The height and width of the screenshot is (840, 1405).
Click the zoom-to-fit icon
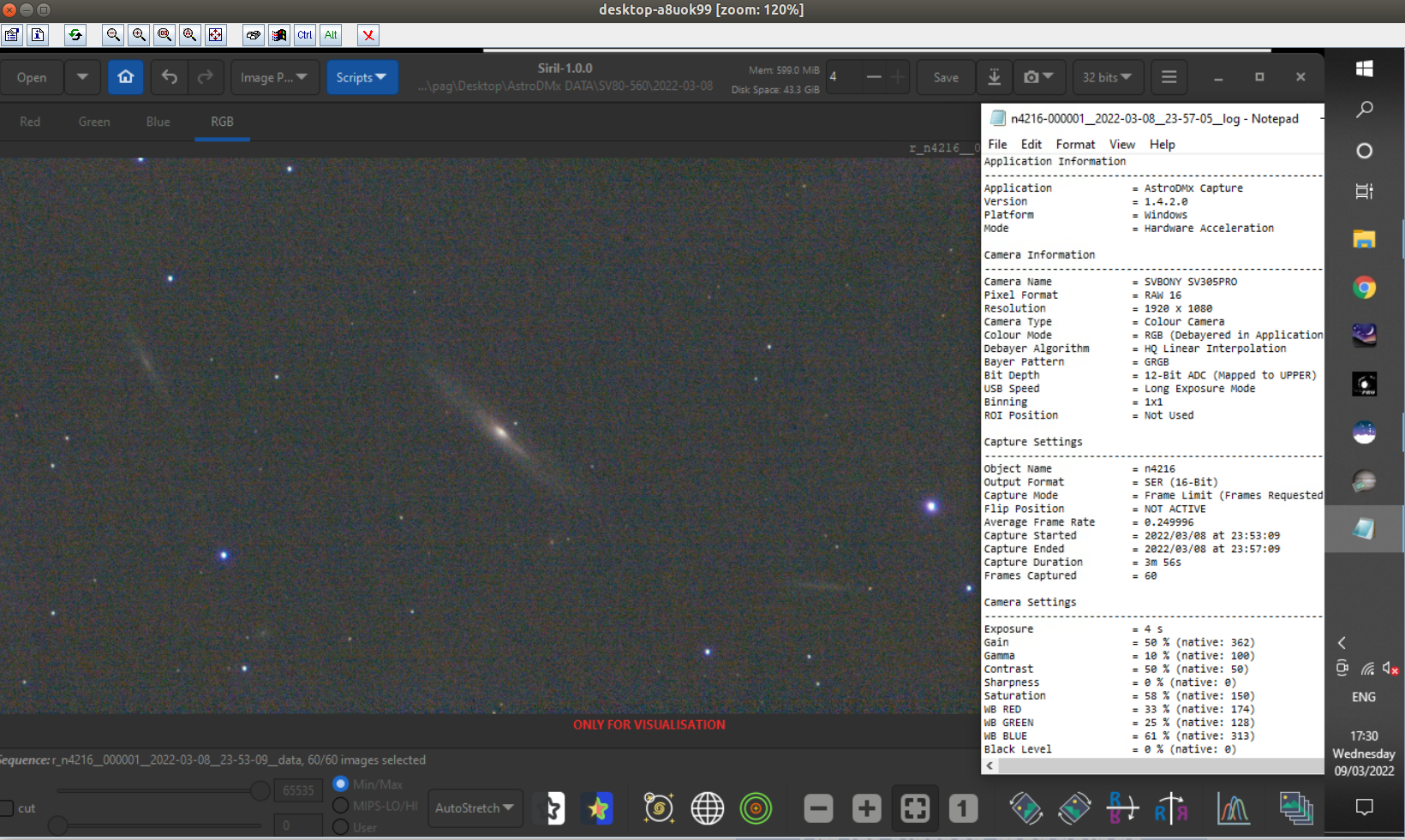915,807
